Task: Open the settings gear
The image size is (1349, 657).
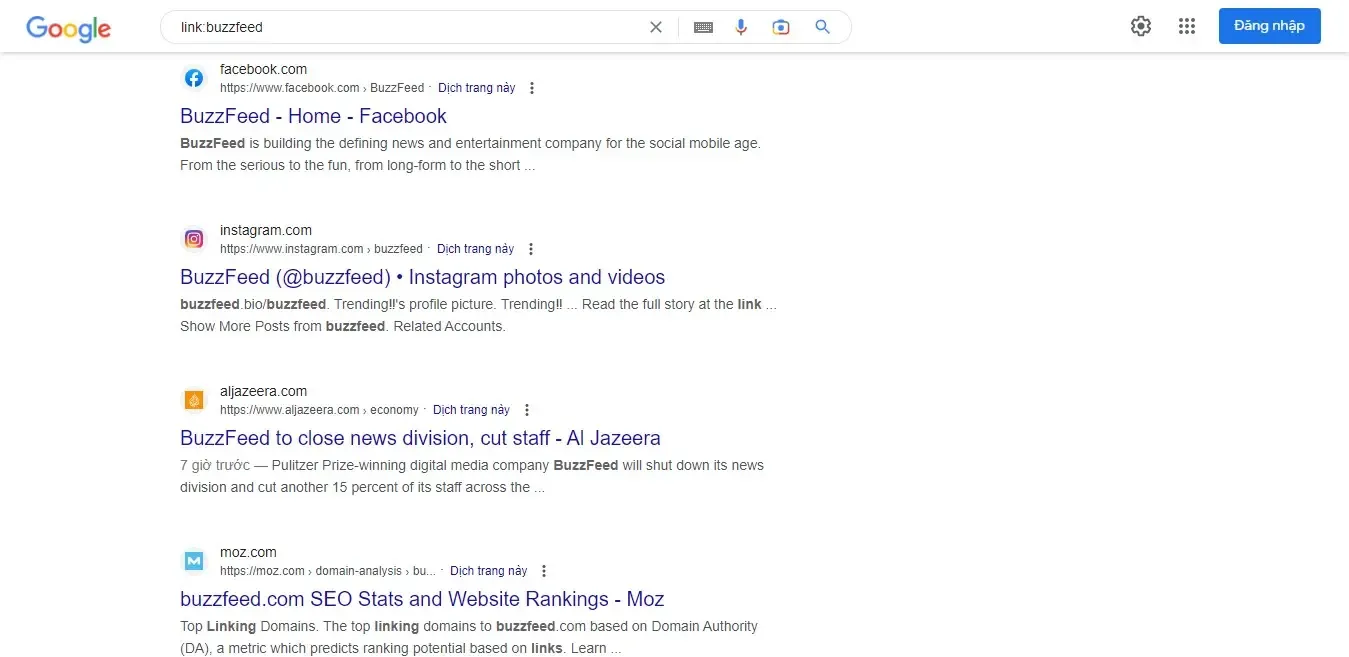Action: (1141, 27)
